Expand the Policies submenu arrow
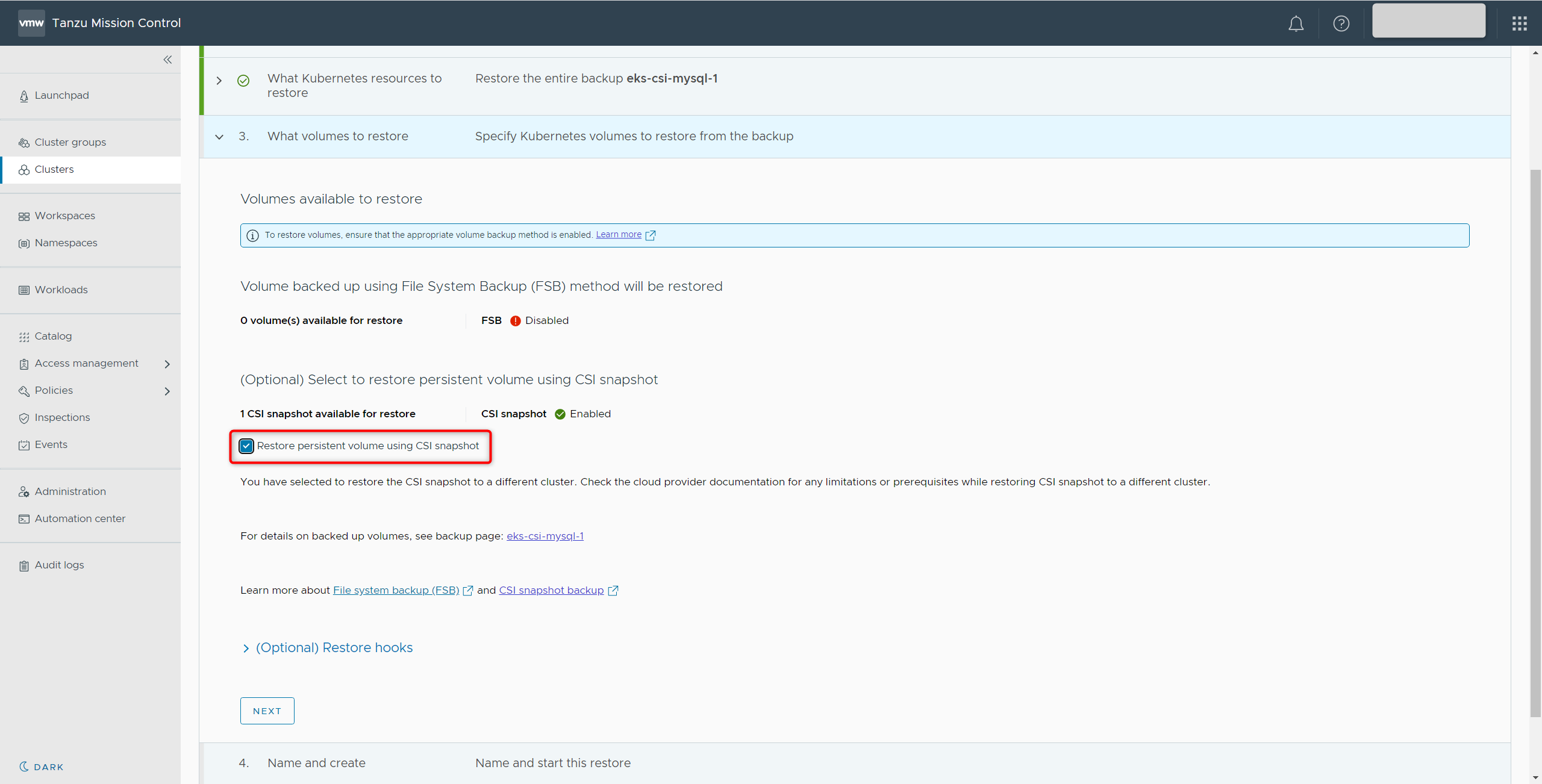The width and height of the screenshot is (1542, 784). click(167, 391)
